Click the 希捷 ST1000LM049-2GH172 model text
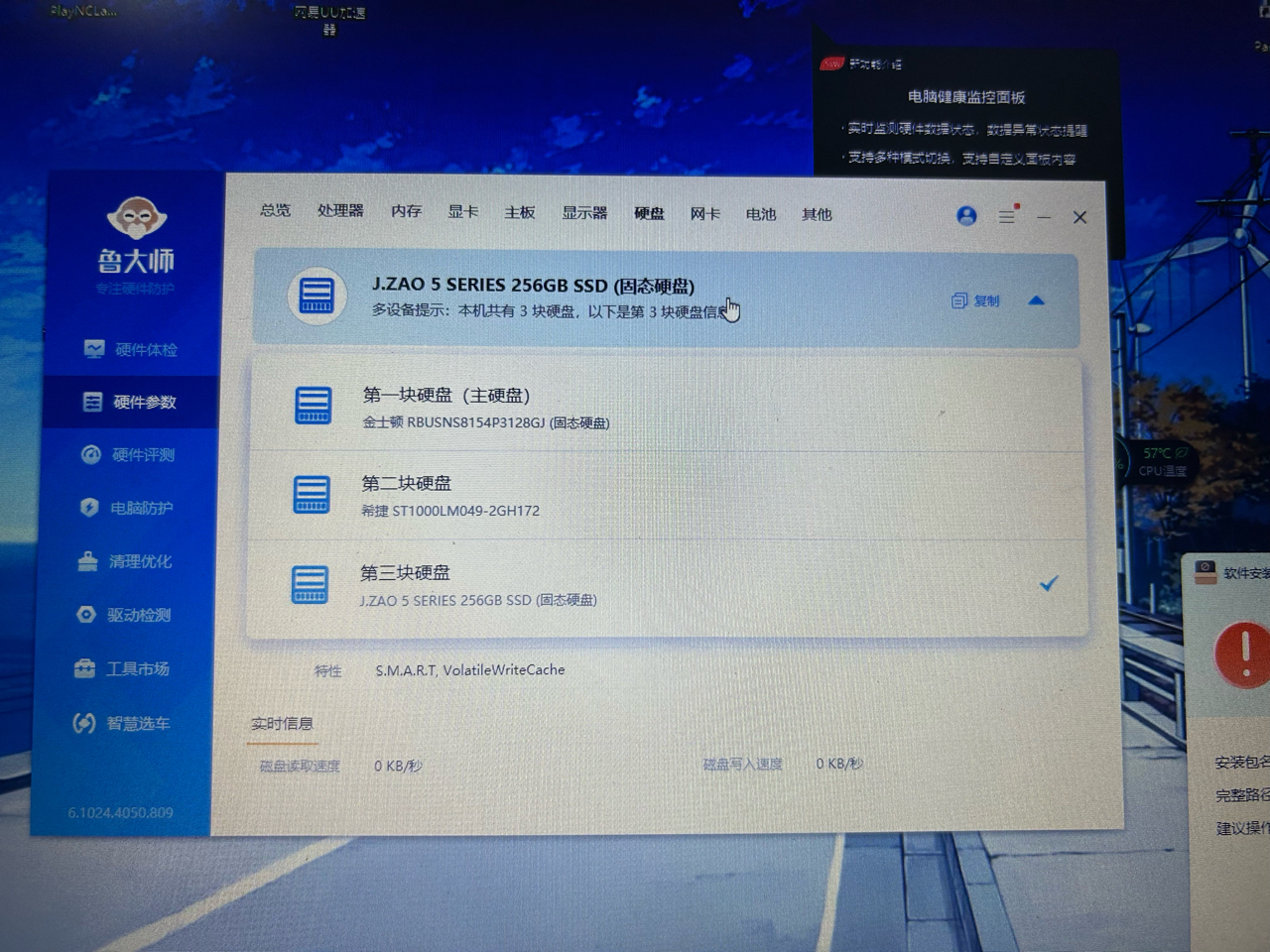 pyautogui.click(x=450, y=511)
